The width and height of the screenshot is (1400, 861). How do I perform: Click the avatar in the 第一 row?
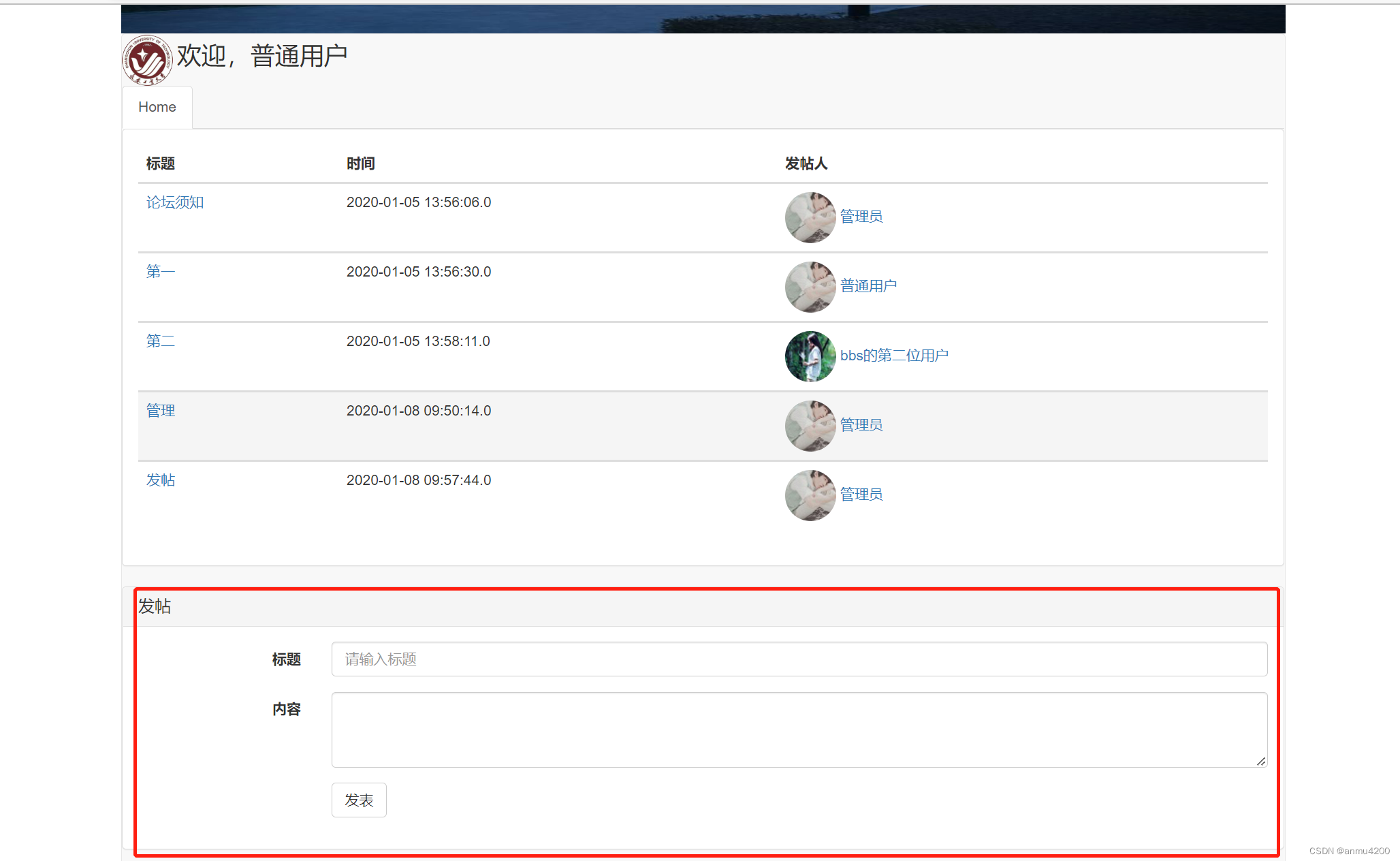[810, 287]
